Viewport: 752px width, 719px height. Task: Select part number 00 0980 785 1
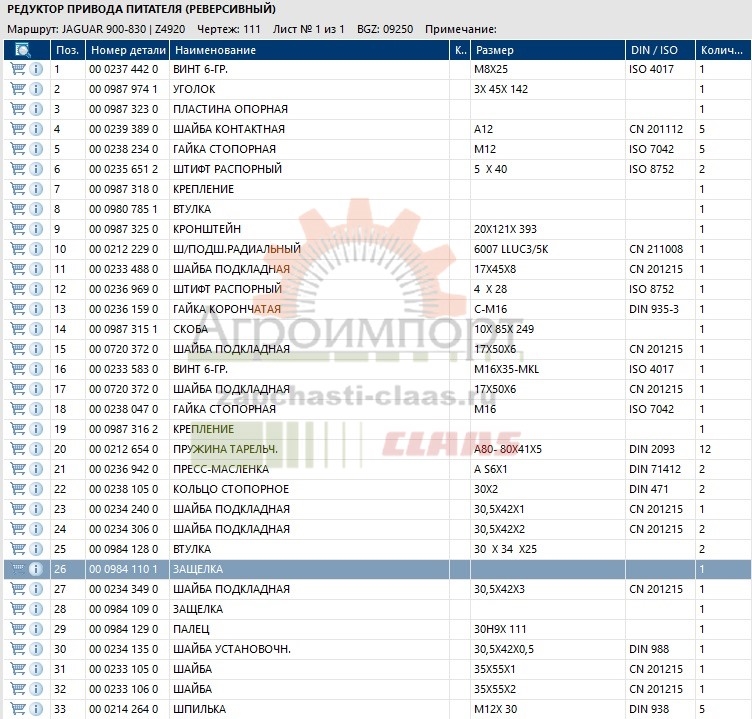[x=123, y=209]
